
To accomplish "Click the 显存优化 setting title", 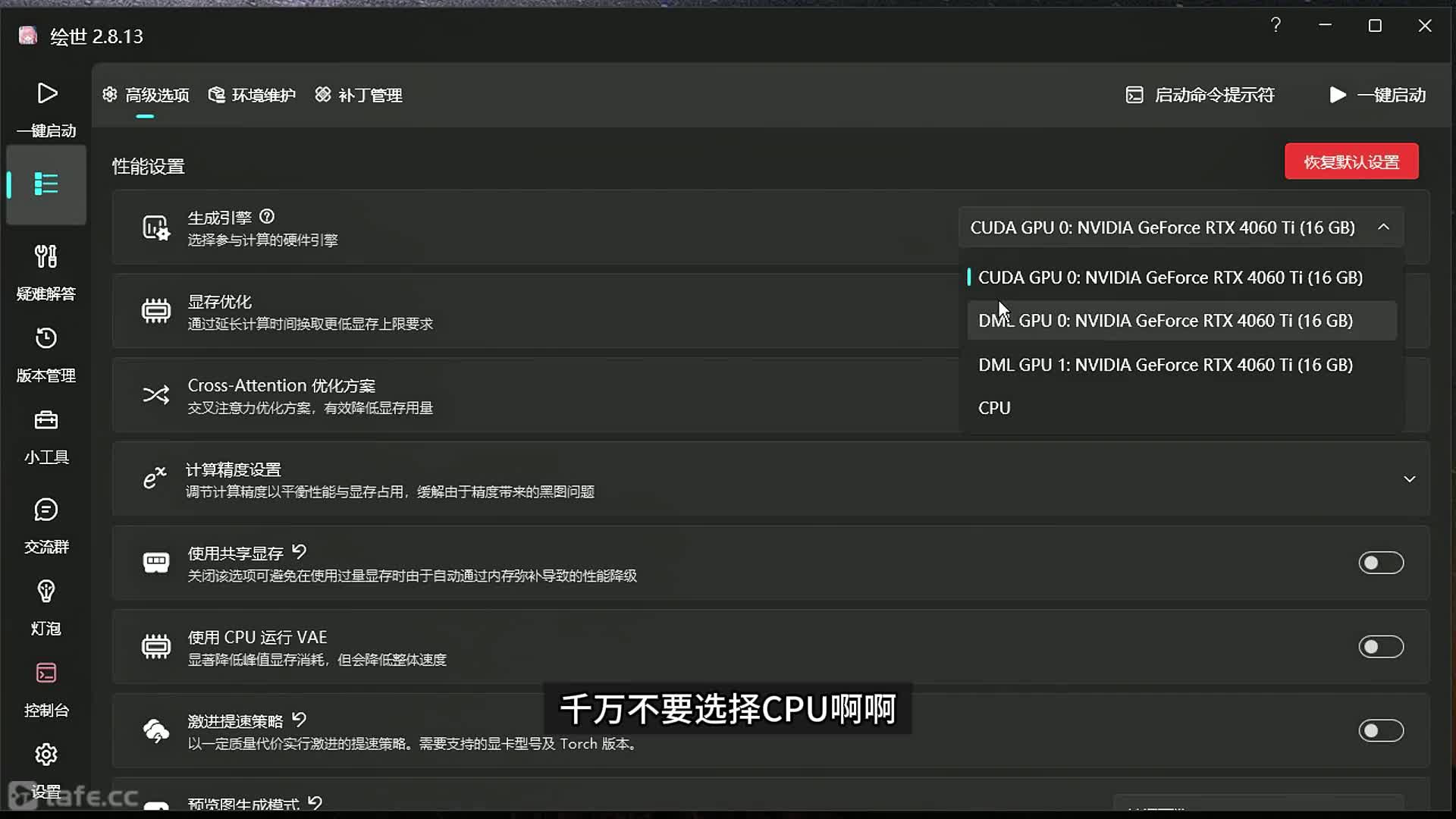I will pos(220,302).
